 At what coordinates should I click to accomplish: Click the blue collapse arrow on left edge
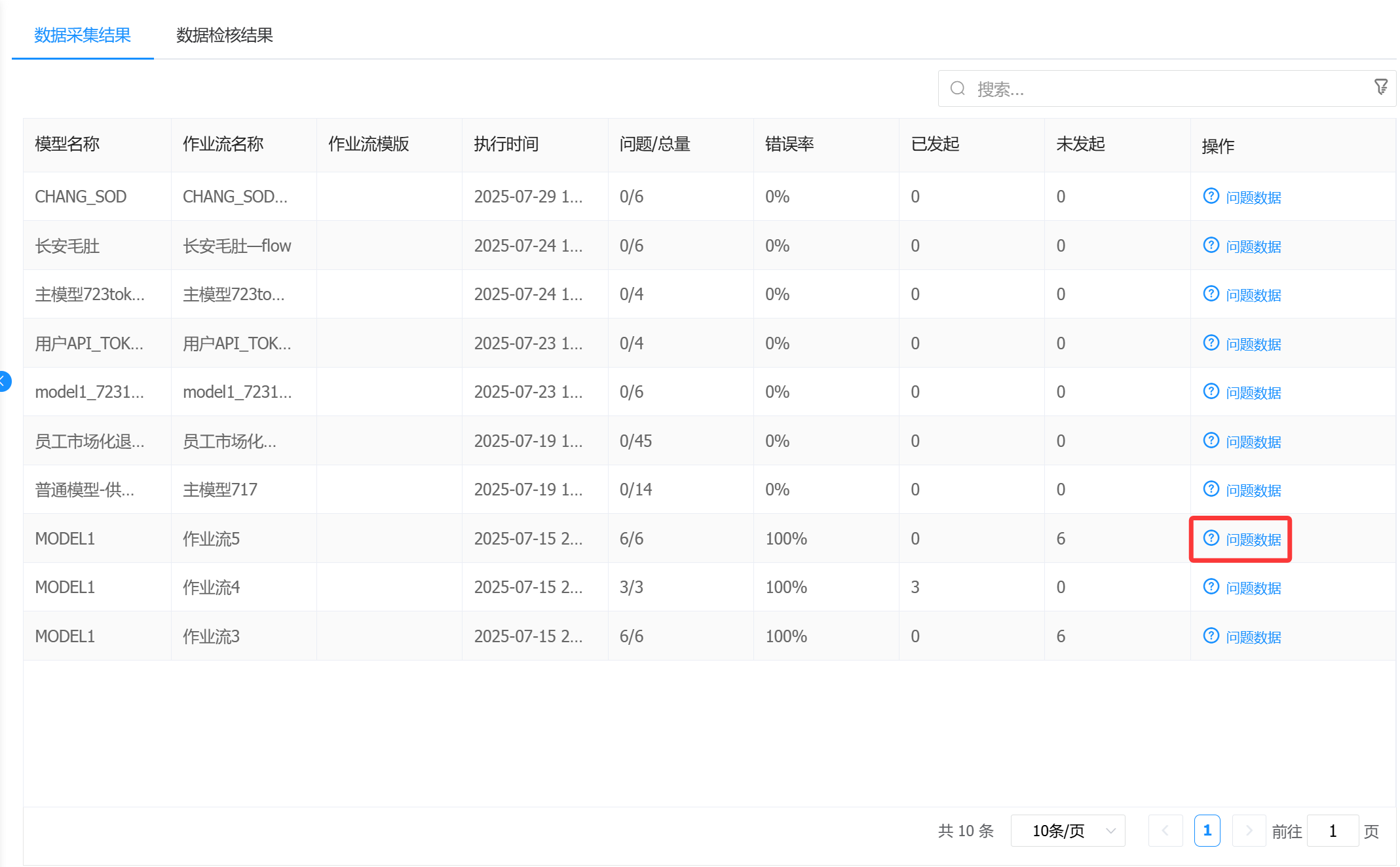pyautogui.click(x=4, y=381)
